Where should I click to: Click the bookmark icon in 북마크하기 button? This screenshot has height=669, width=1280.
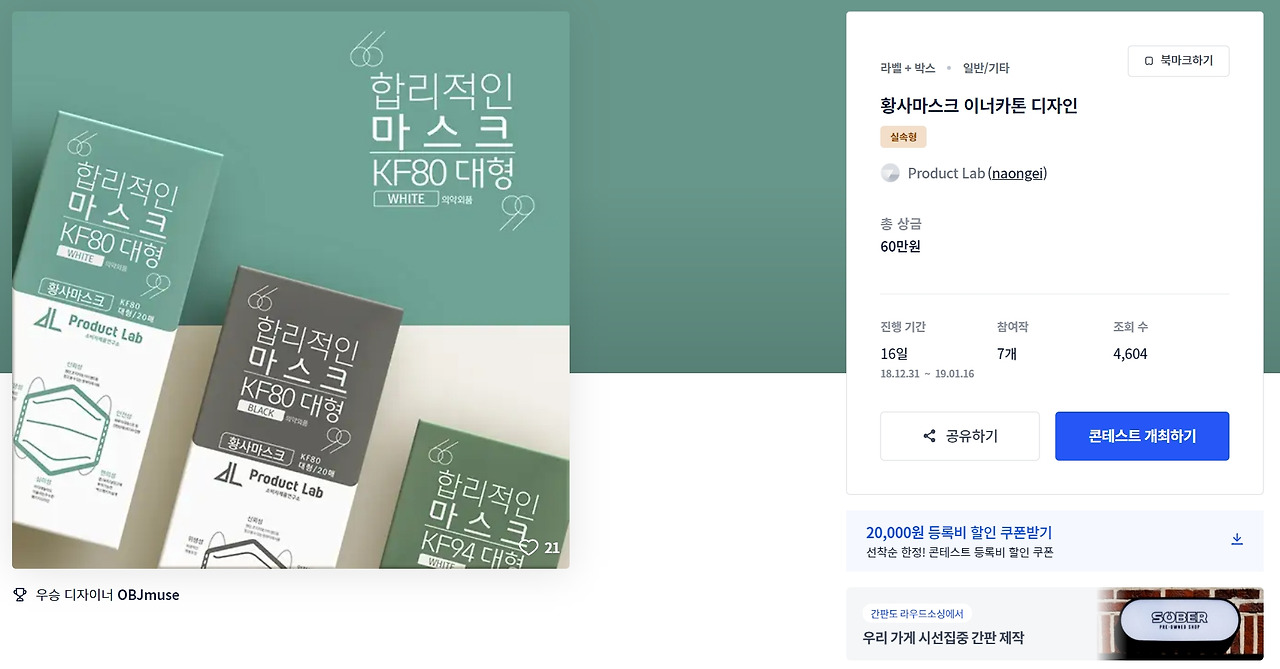(1149, 61)
